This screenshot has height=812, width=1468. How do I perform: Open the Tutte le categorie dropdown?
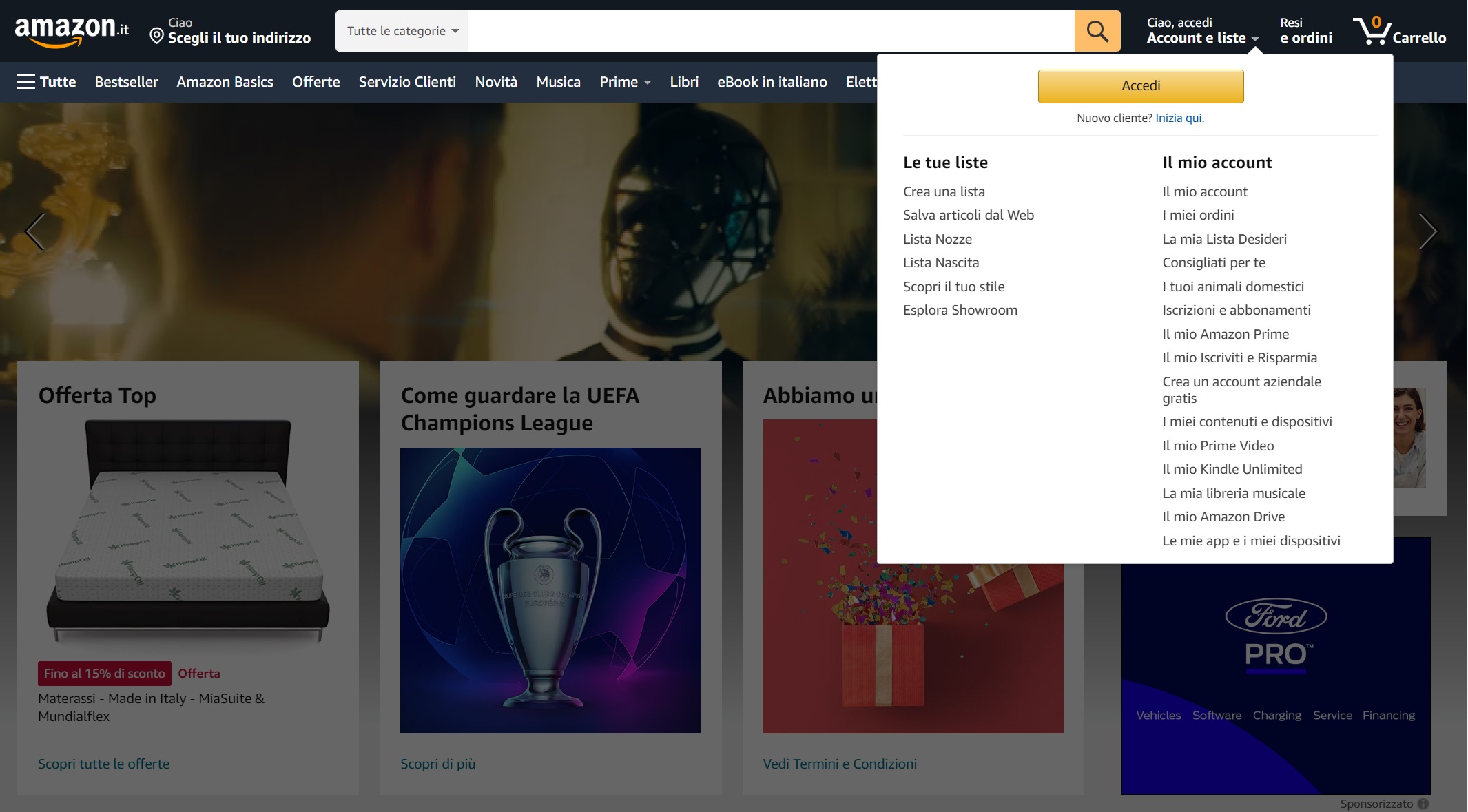(x=402, y=30)
